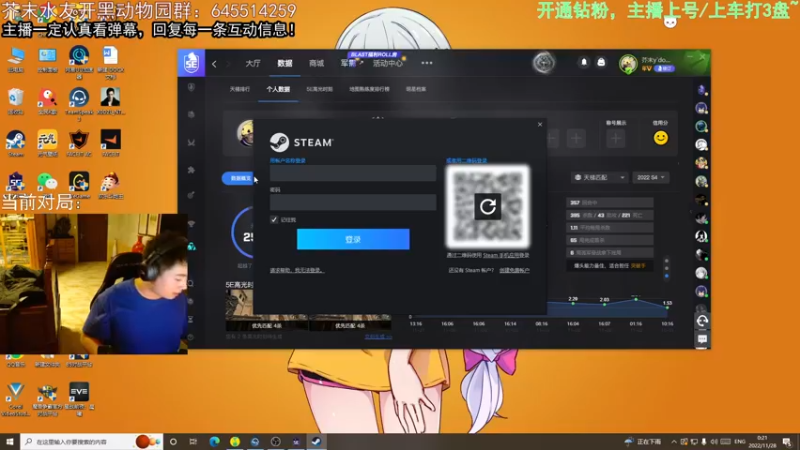Open the login help link

tap(296, 270)
